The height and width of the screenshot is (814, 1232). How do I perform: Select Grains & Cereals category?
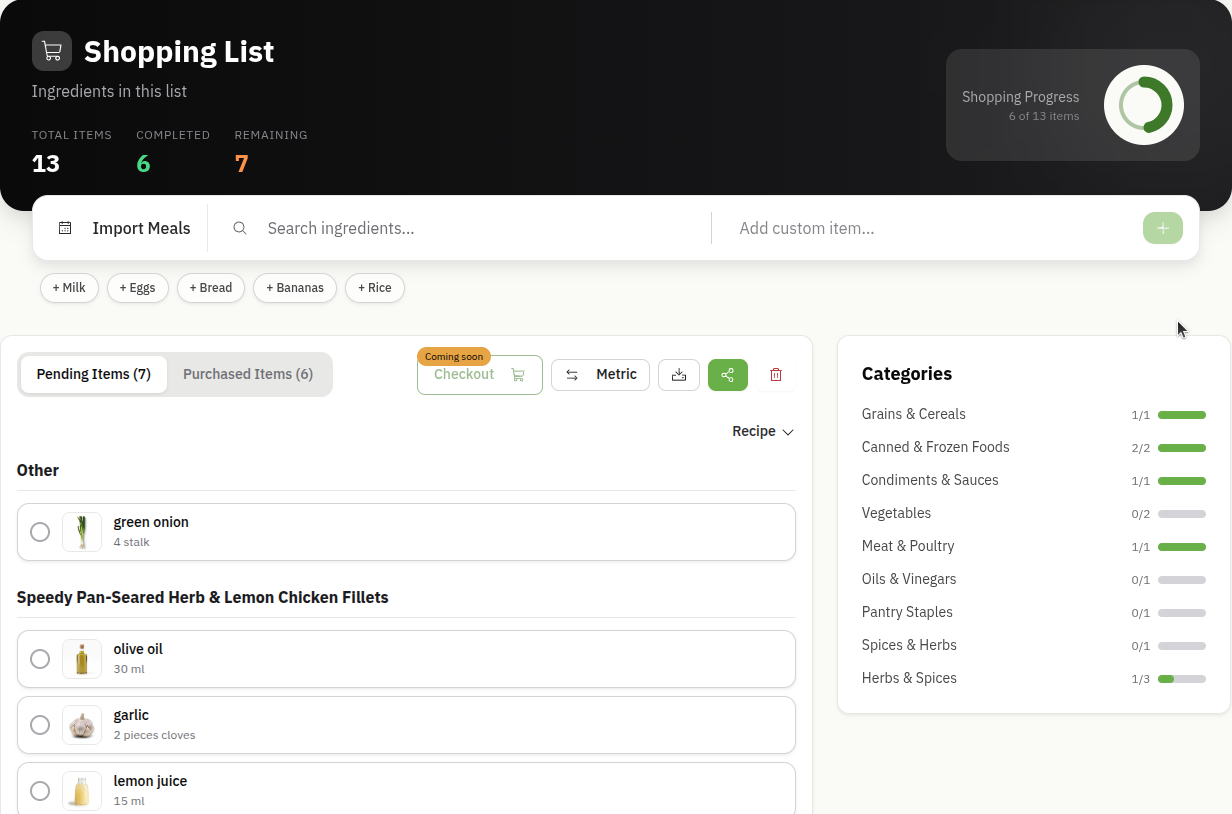[x=914, y=414]
